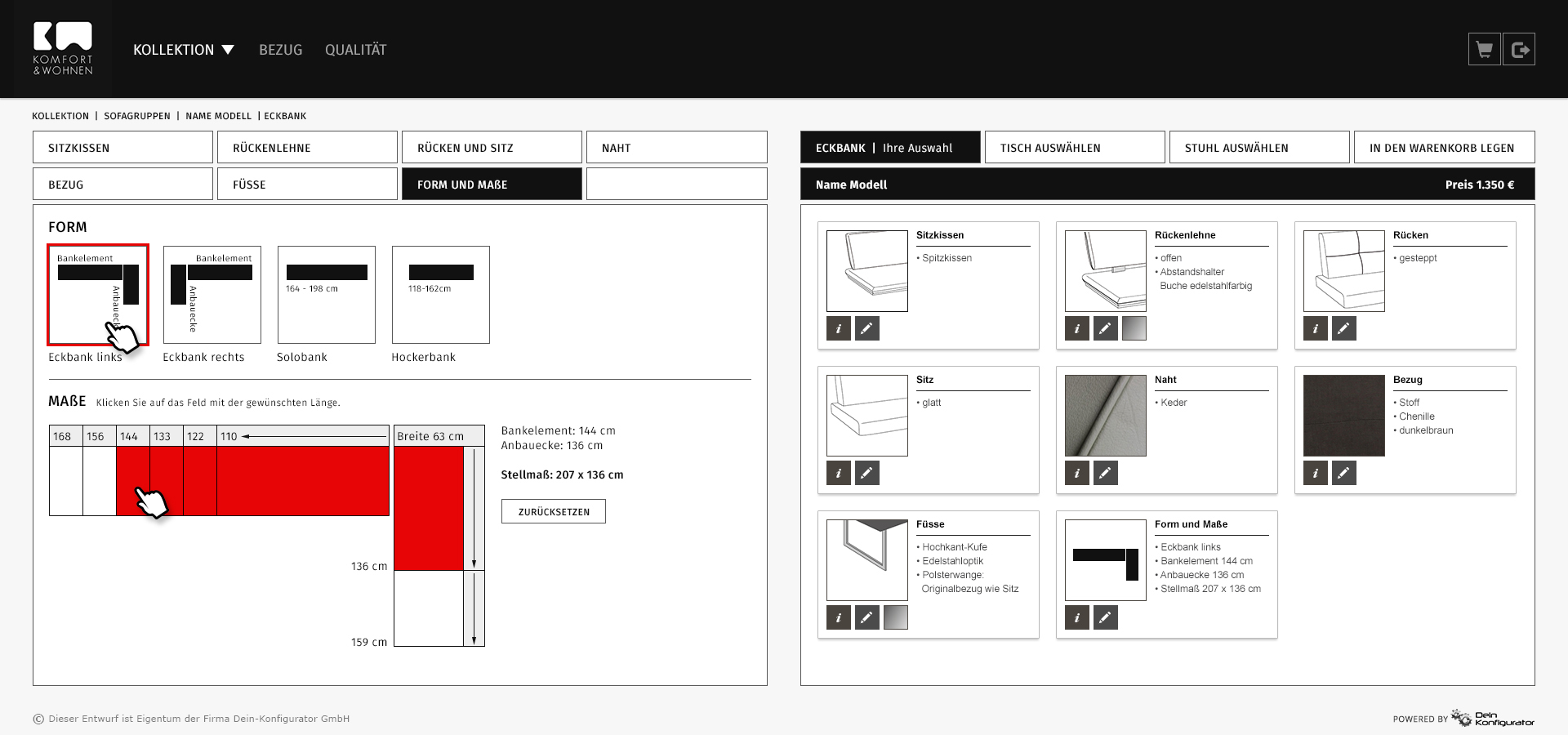Switch to TISCH AUSWÄHLEN tab
This screenshot has height=735, width=1568.
point(1074,148)
